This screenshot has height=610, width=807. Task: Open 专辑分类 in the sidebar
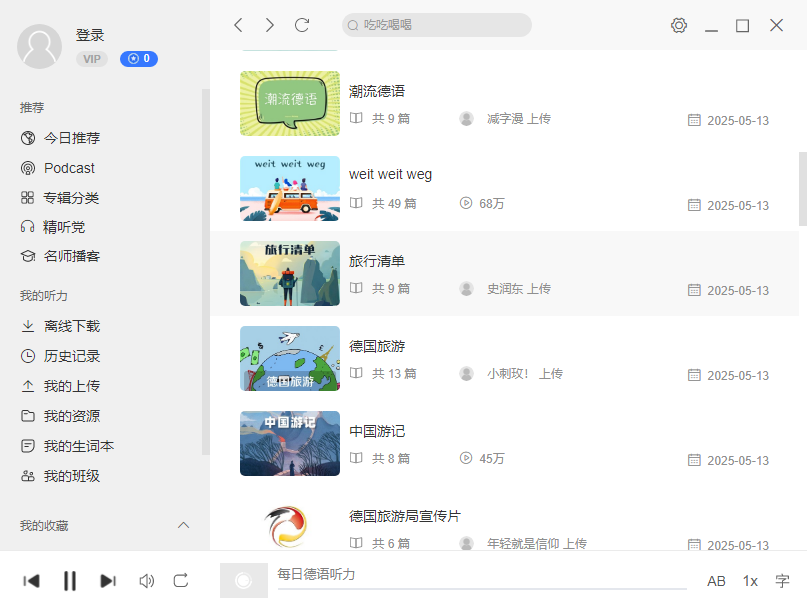60,198
